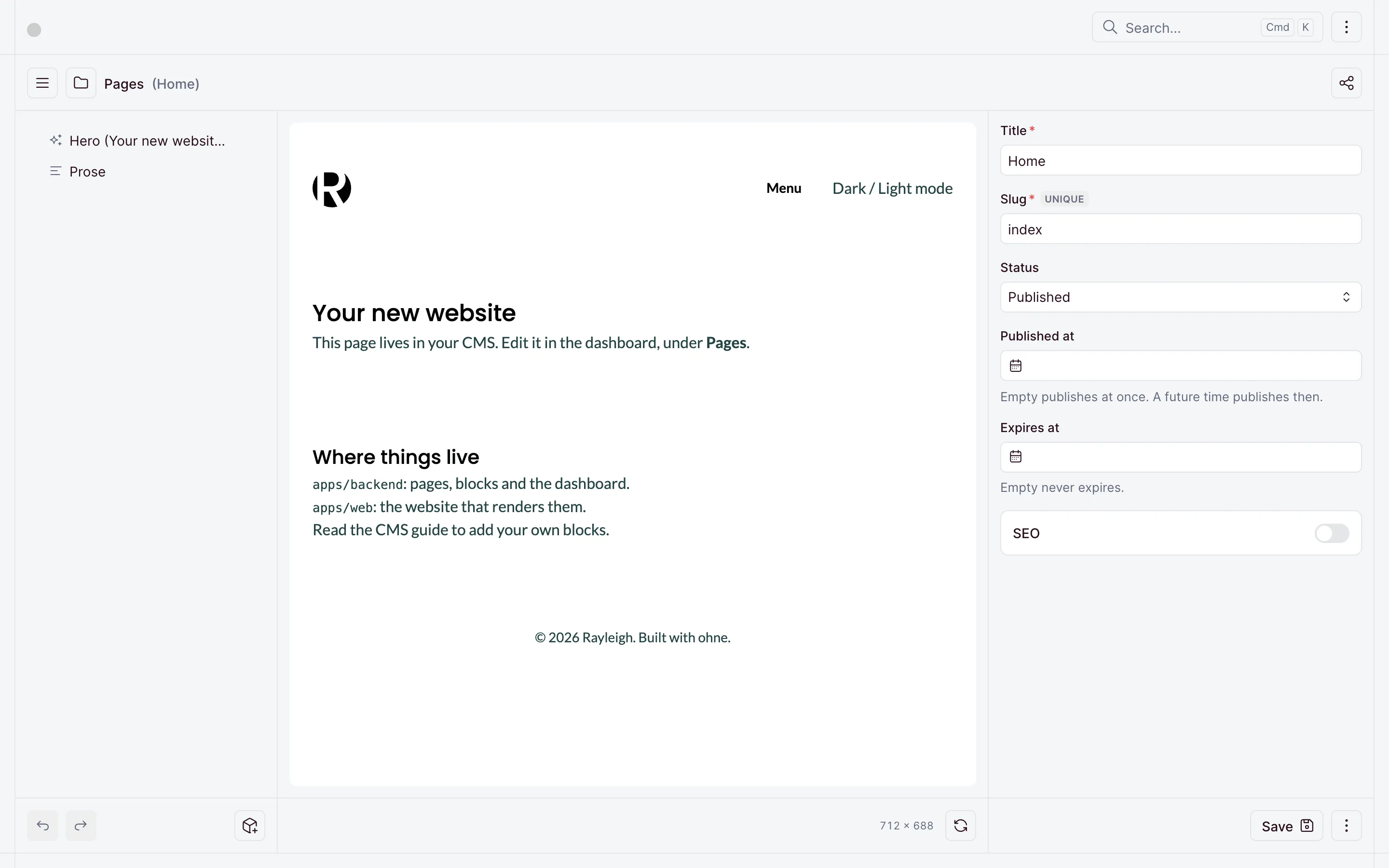This screenshot has height=868, width=1389.
Task: Focus the Slug field containing index
Action: point(1181,229)
